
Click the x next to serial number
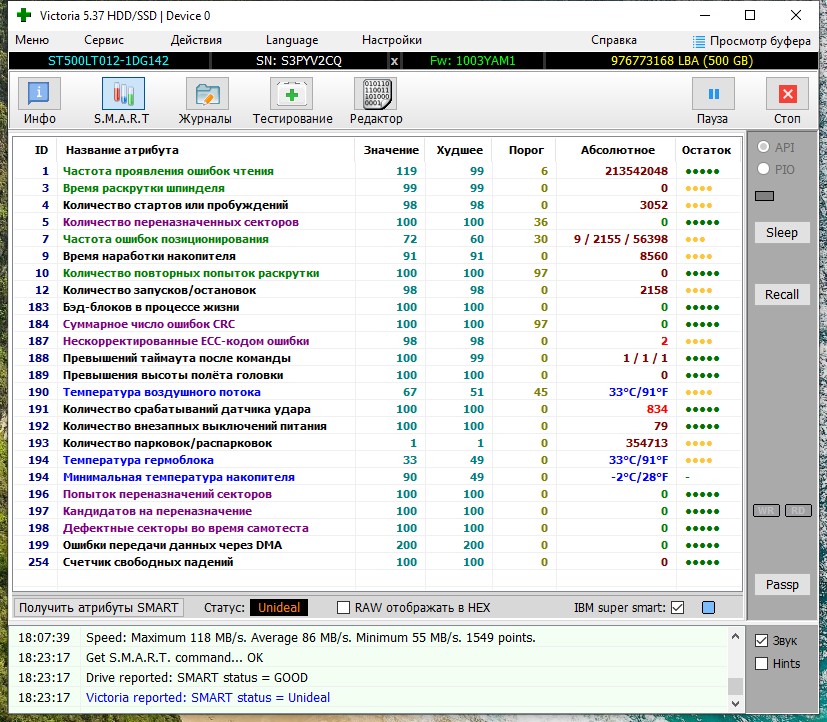coord(394,61)
